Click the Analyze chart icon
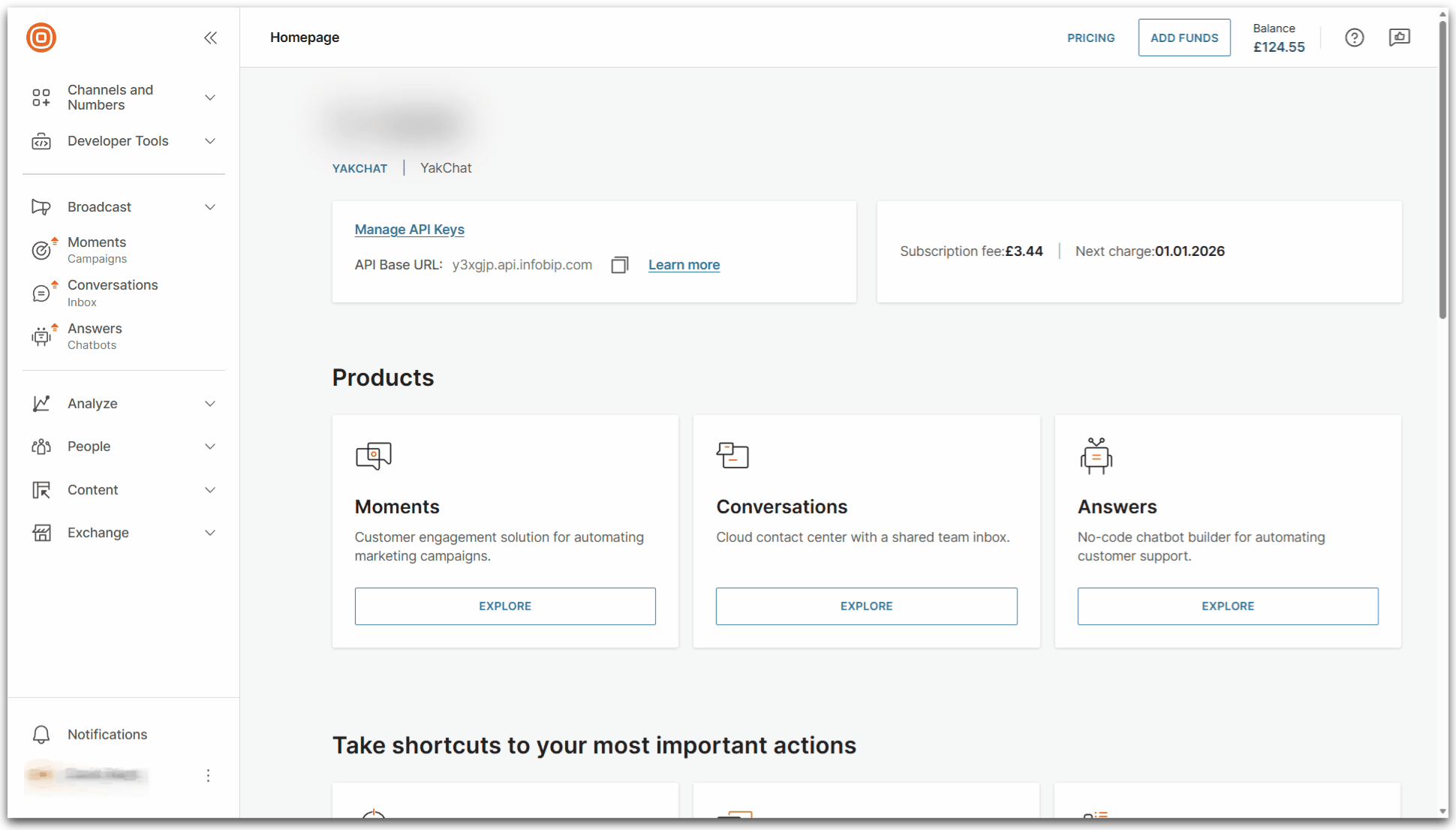1456x830 pixels. (x=42, y=403)
